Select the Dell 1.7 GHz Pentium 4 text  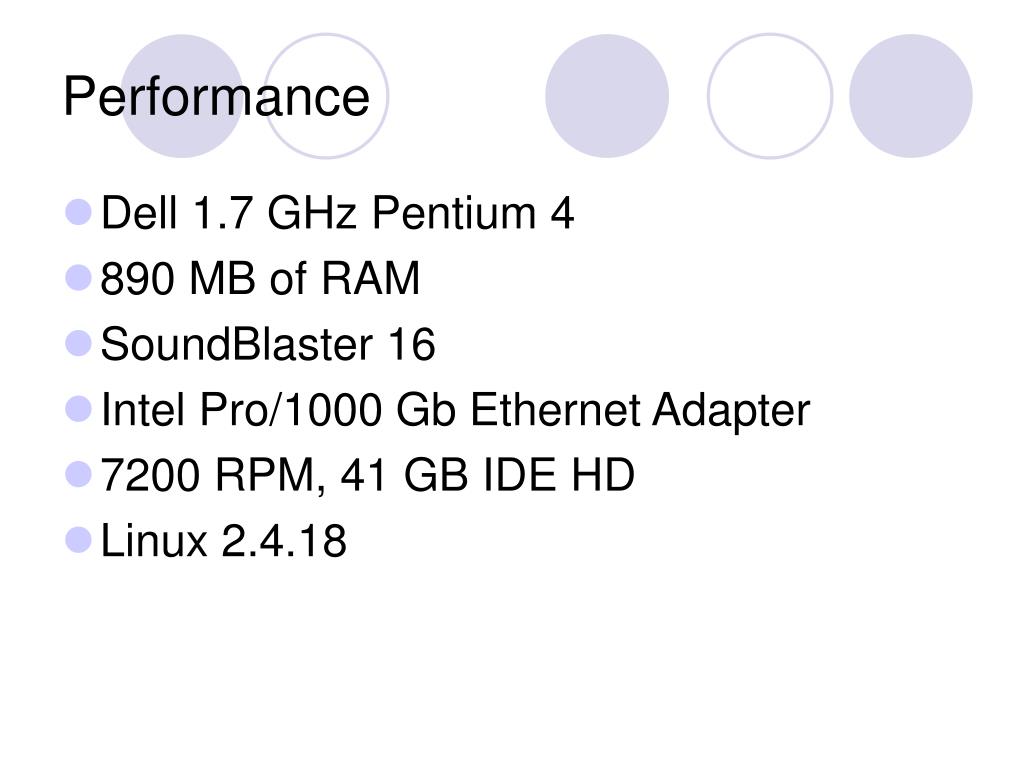(x=337, y=213)
